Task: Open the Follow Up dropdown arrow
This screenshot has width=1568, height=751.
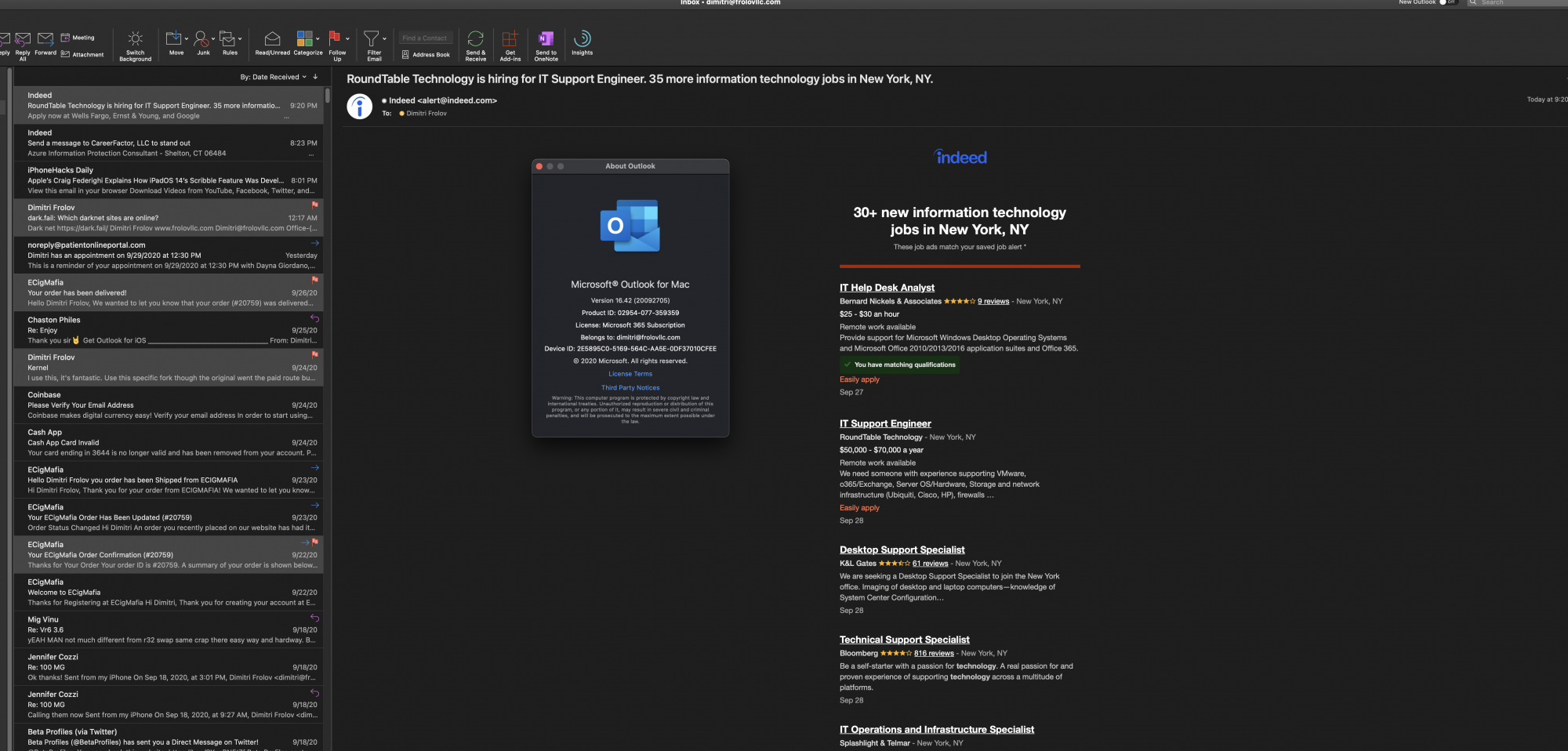Action: pyautogui.click(x=347, y=38)
